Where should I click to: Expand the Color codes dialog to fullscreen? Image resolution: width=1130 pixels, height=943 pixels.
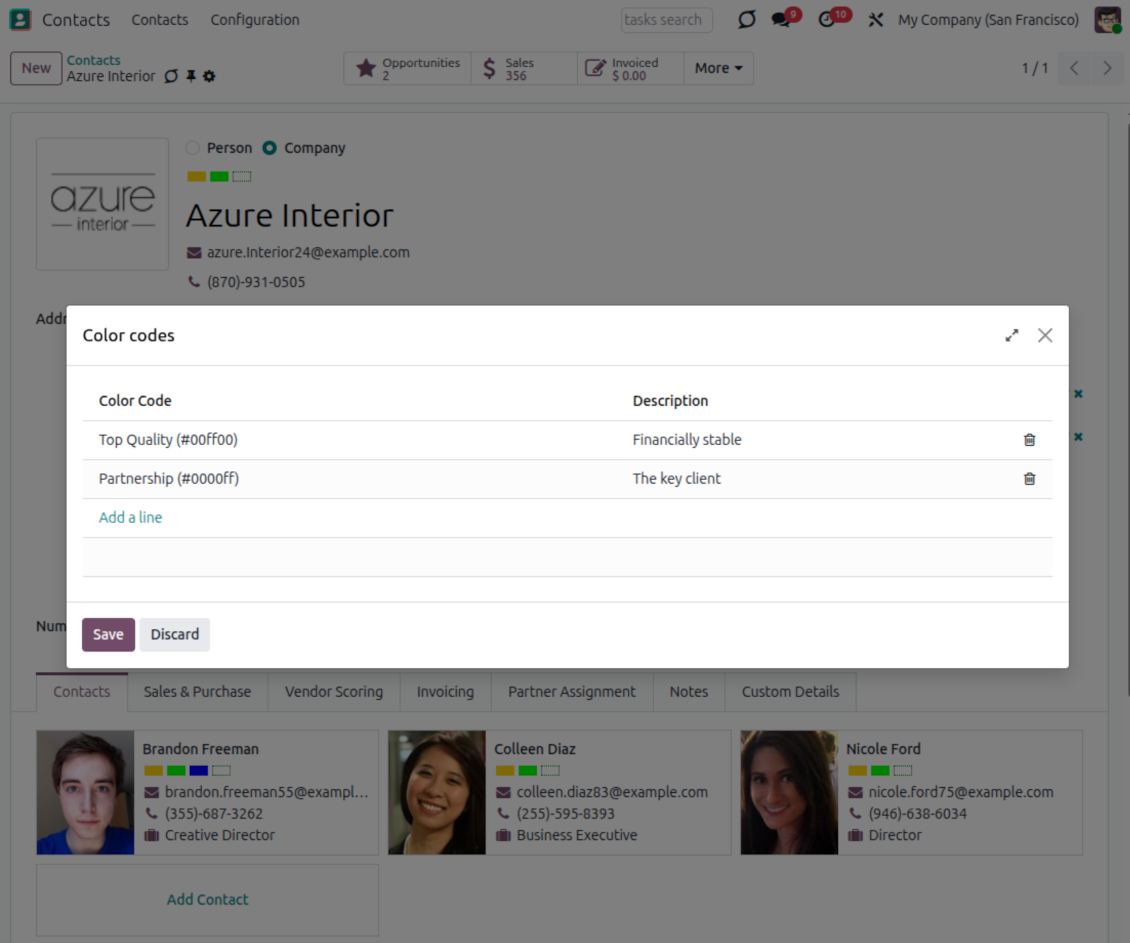(1012, 336)
